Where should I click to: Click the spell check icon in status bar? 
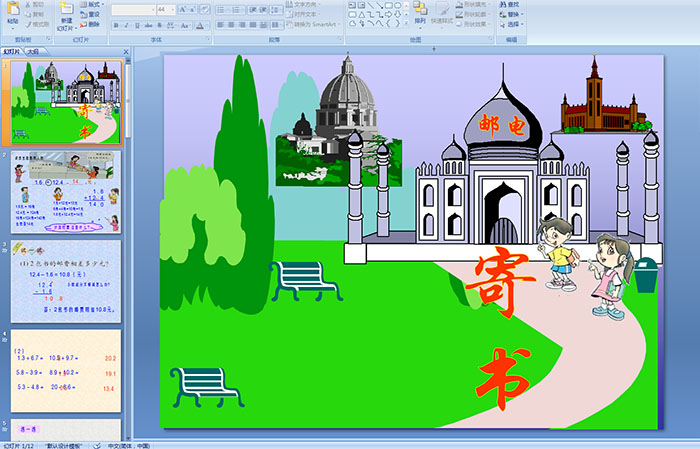97,445
